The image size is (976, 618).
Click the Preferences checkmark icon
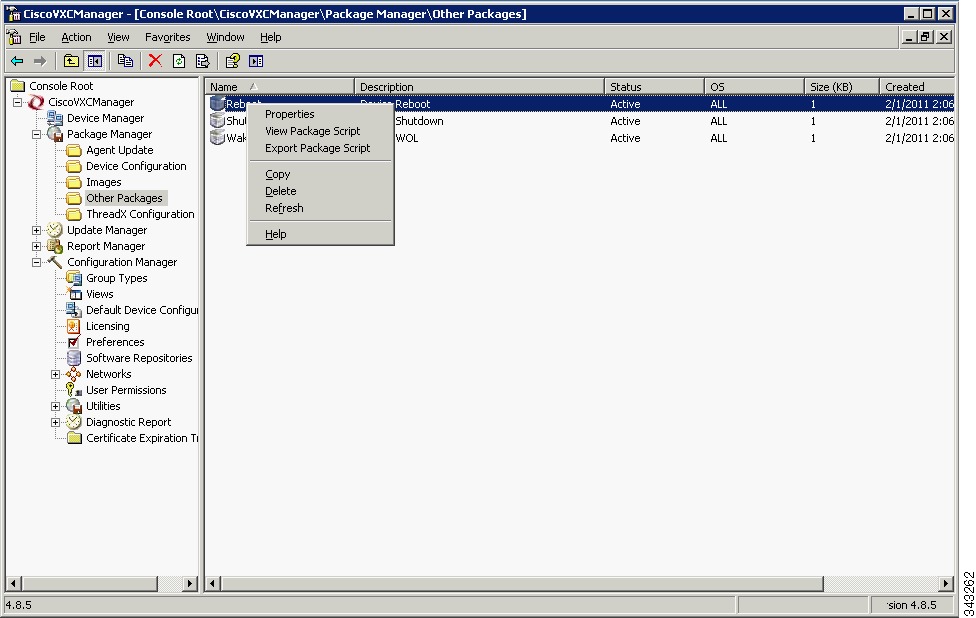point(74,342)
